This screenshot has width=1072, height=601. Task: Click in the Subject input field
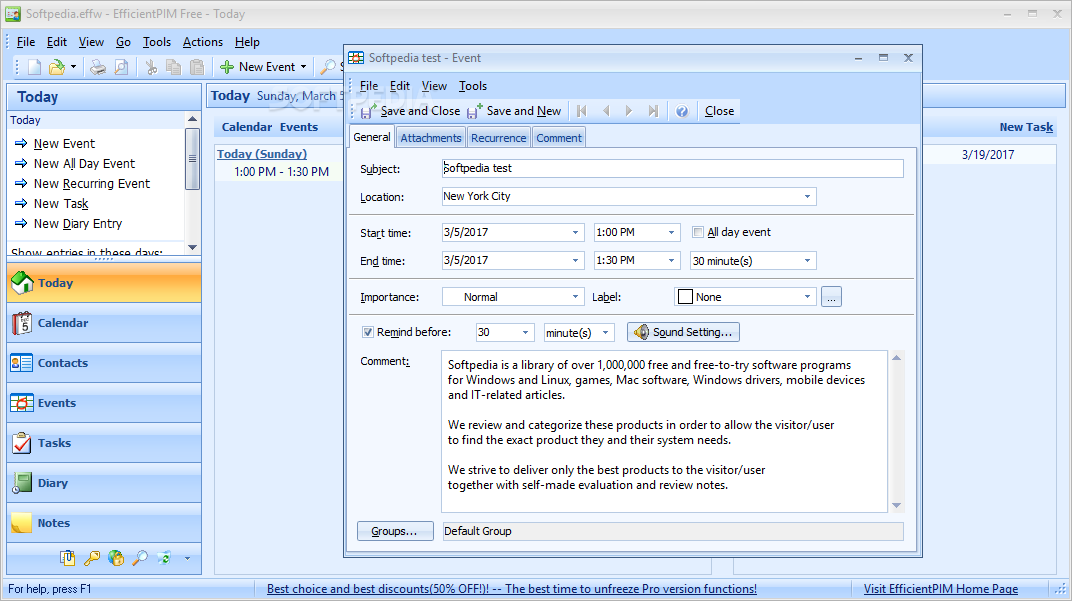click(x=673, y=168)
